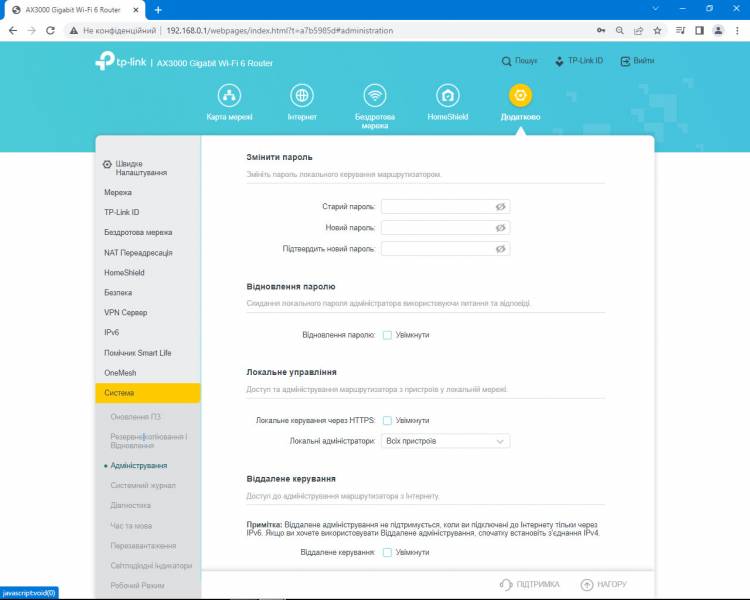Open the Карта мережі network map icon
The image size is (750, 600).
pyautogui.click(x=229, y=95)
